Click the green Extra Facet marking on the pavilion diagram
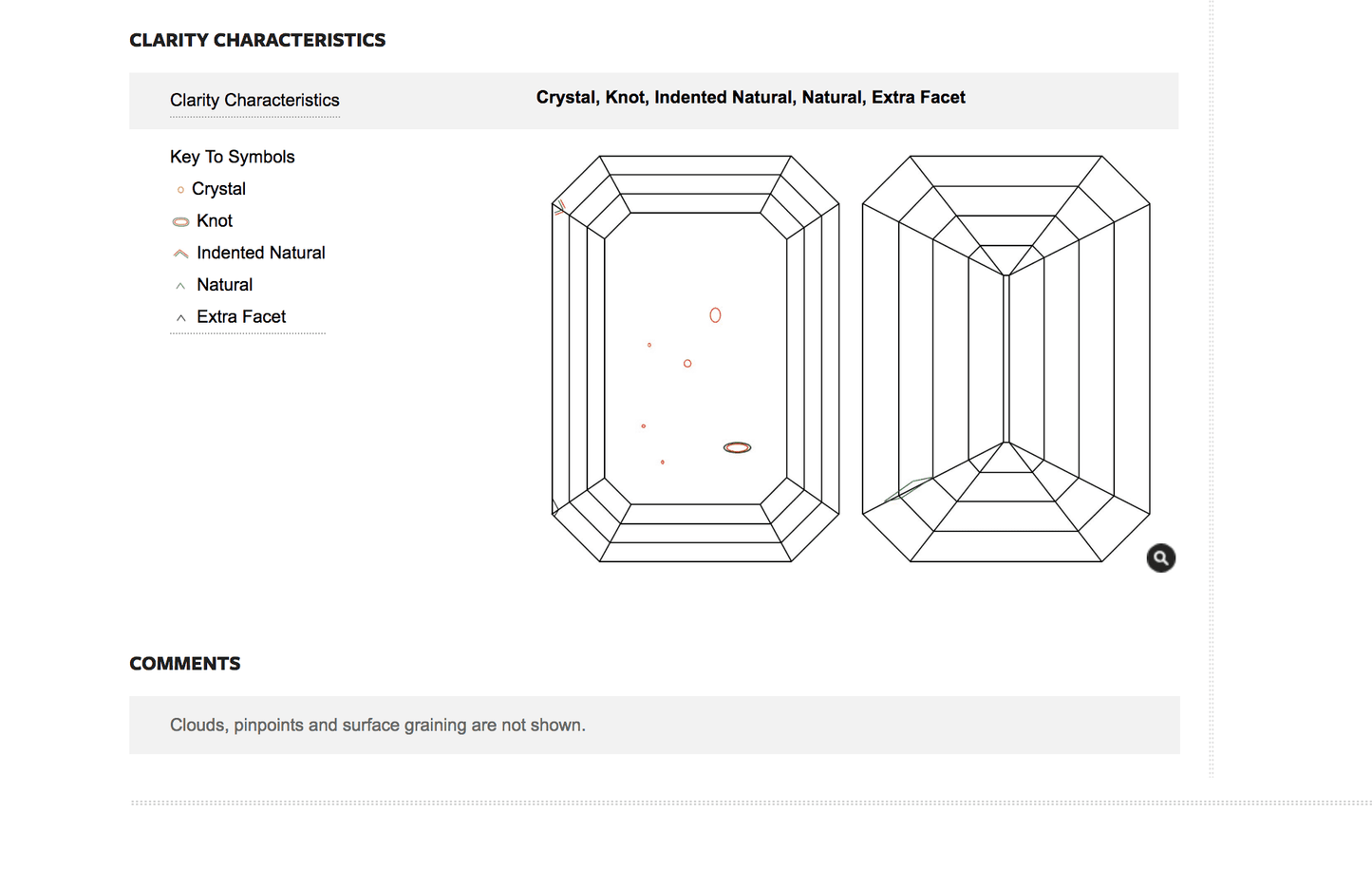The image size is (1372, 869). point(907,488)
